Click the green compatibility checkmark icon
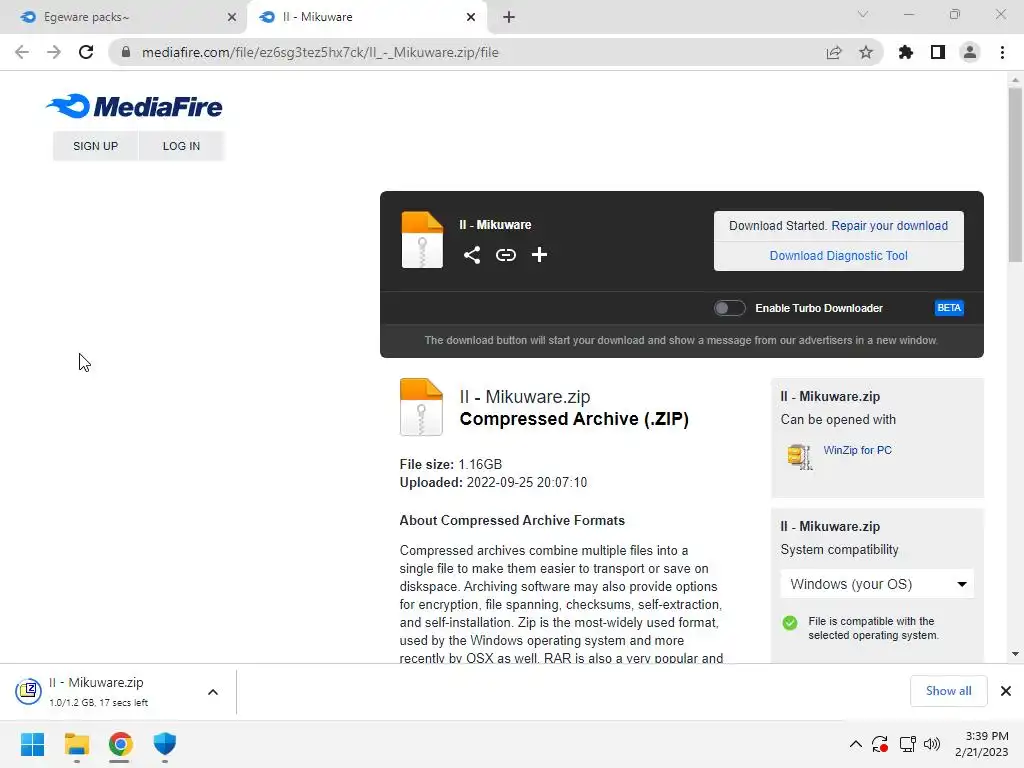This screenshot has width=1024, height=768. tap(790, 622)
